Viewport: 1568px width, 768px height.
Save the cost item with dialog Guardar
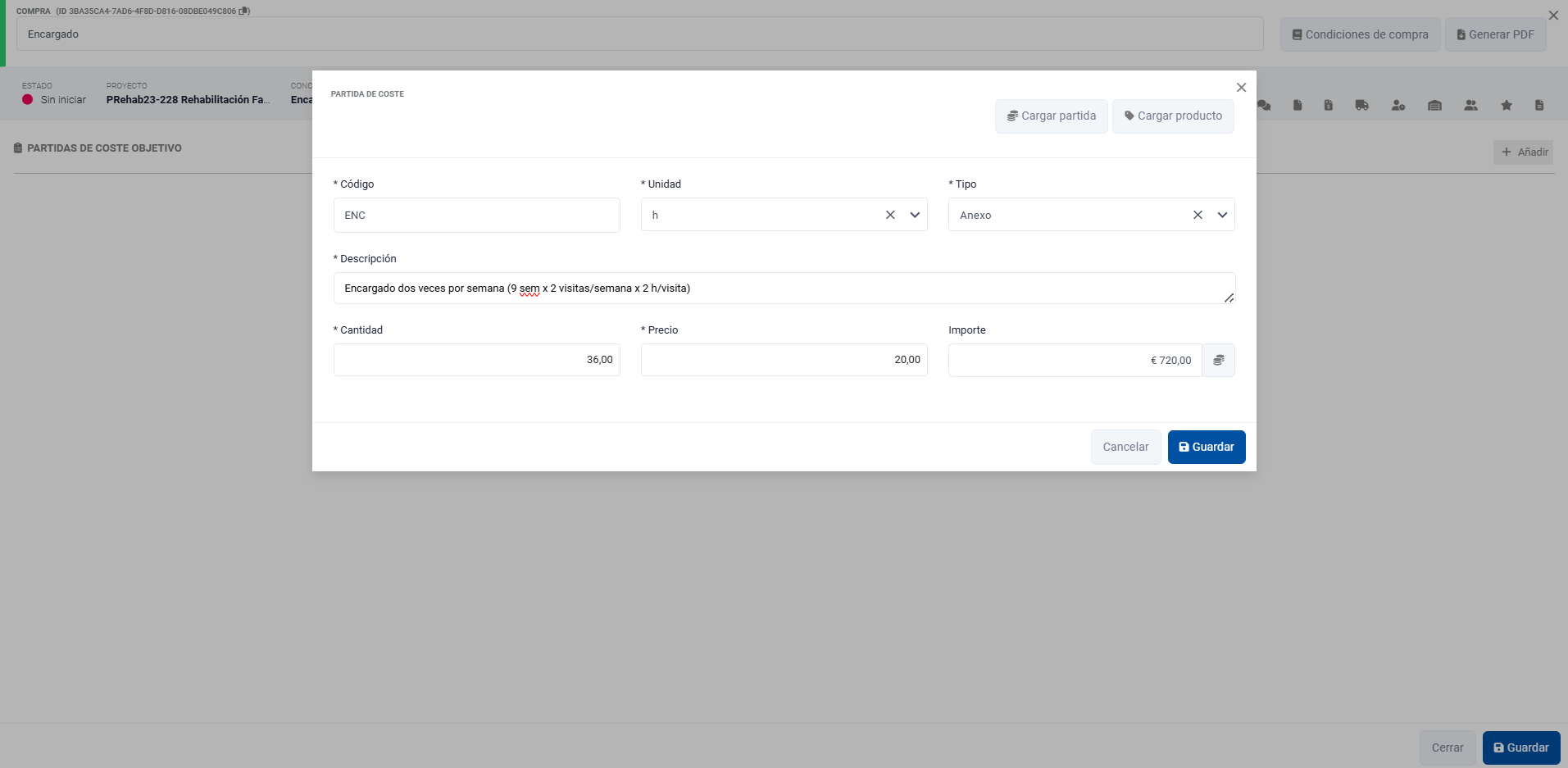(x=1206, y=447)
